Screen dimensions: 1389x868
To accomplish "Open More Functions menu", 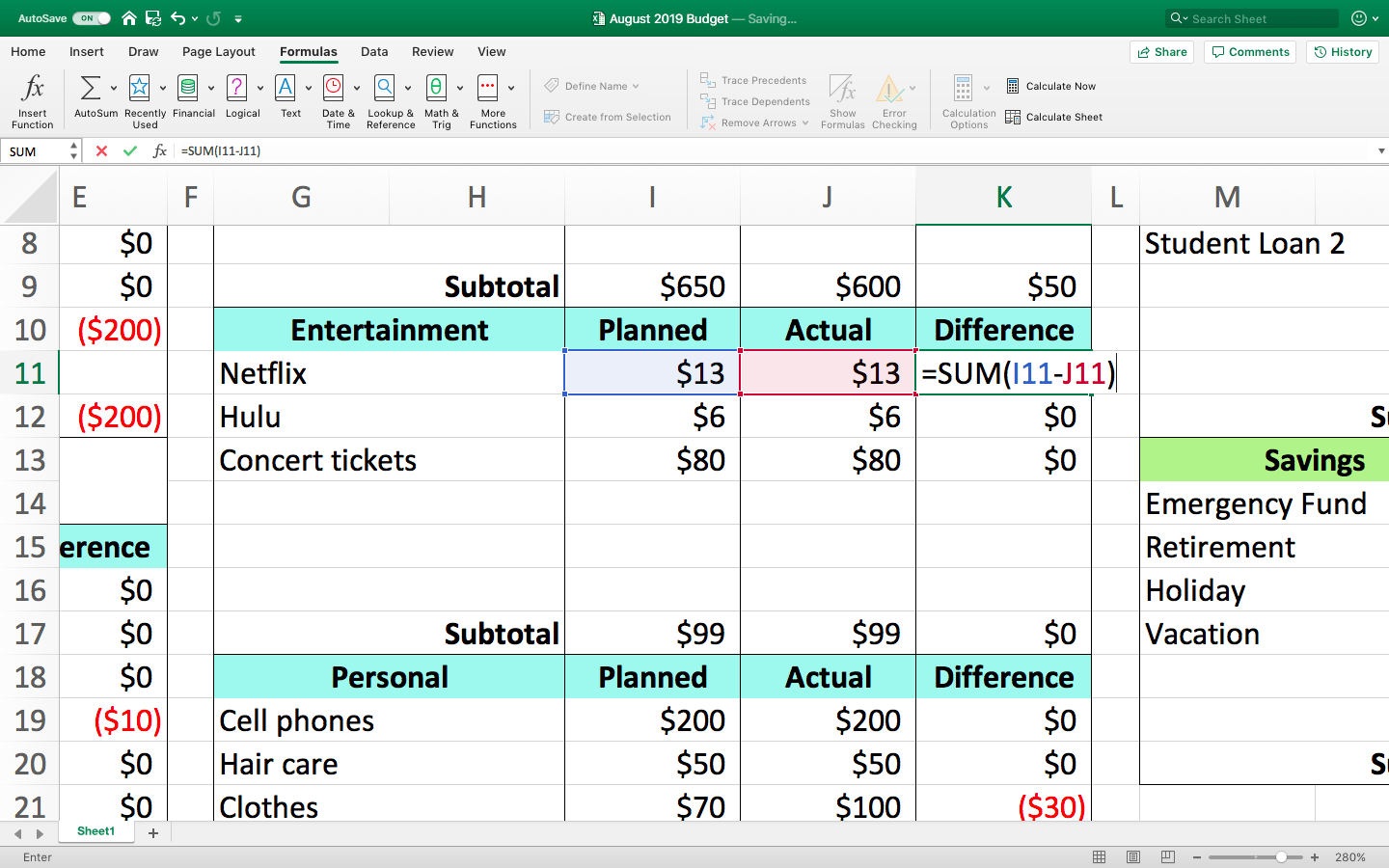I will click(488, 88).
